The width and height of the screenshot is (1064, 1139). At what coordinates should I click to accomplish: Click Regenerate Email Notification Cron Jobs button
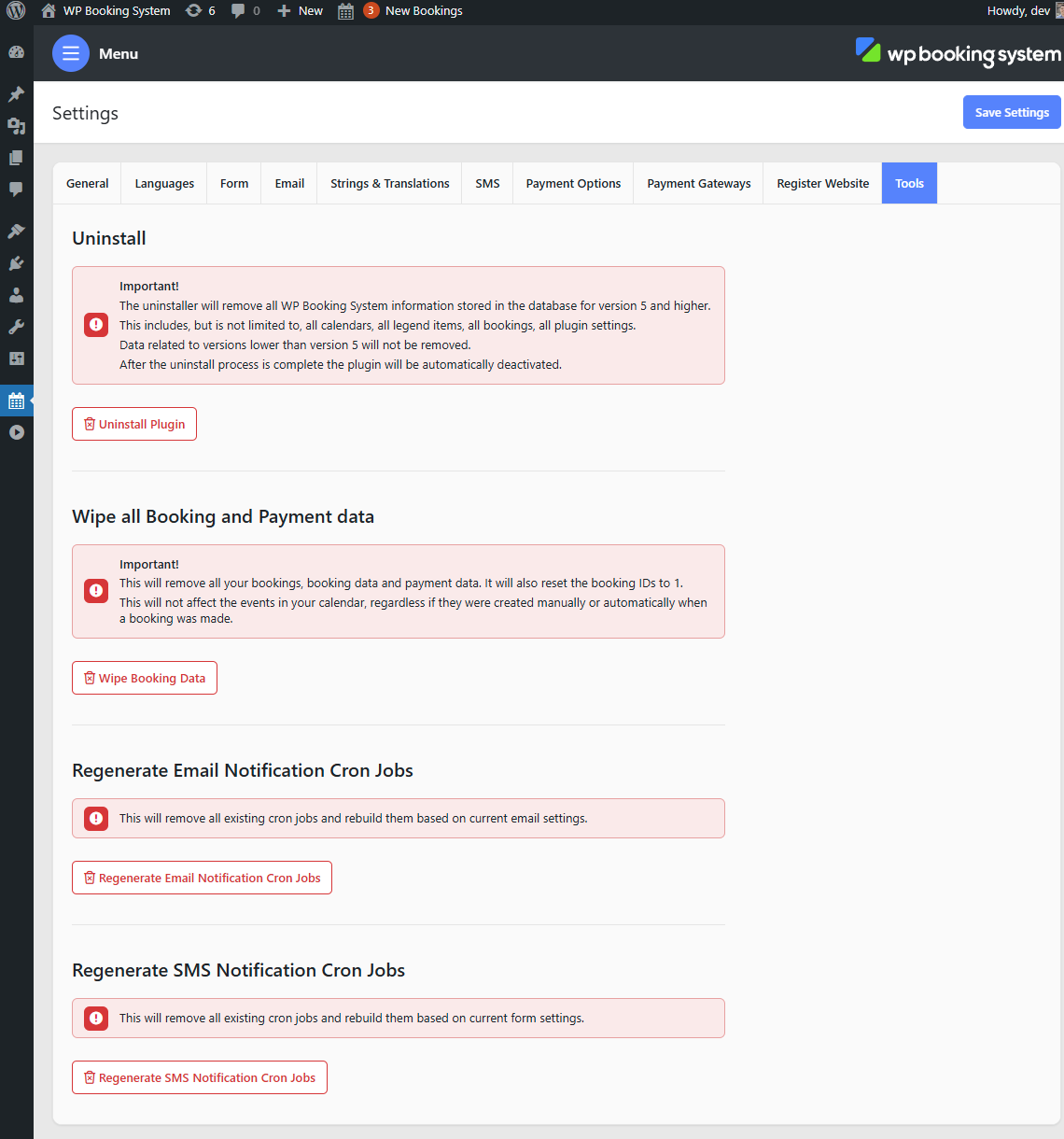(202, 878)
